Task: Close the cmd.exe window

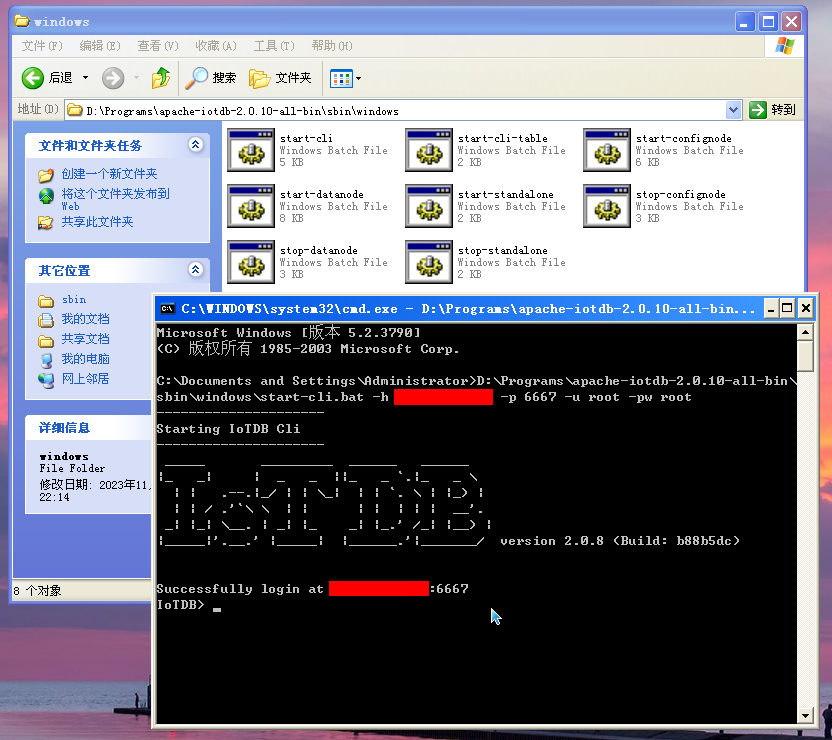Action: point(805,308)
